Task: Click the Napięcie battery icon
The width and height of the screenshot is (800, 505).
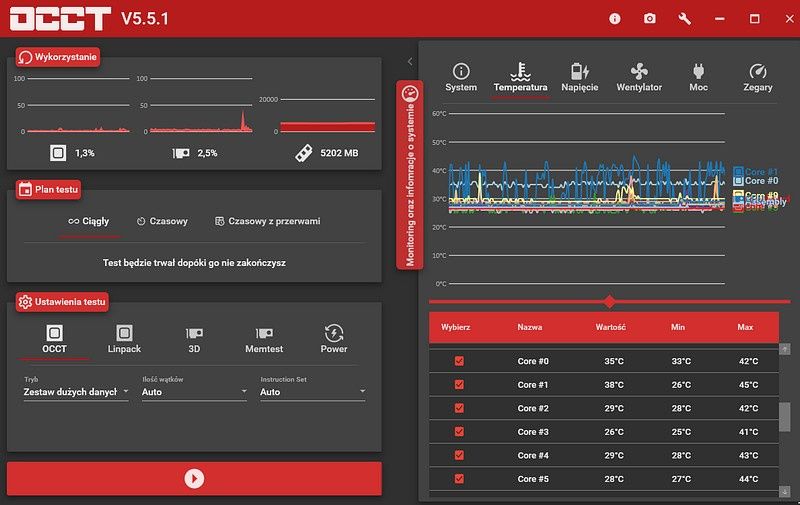Action: tap(580, 72)
